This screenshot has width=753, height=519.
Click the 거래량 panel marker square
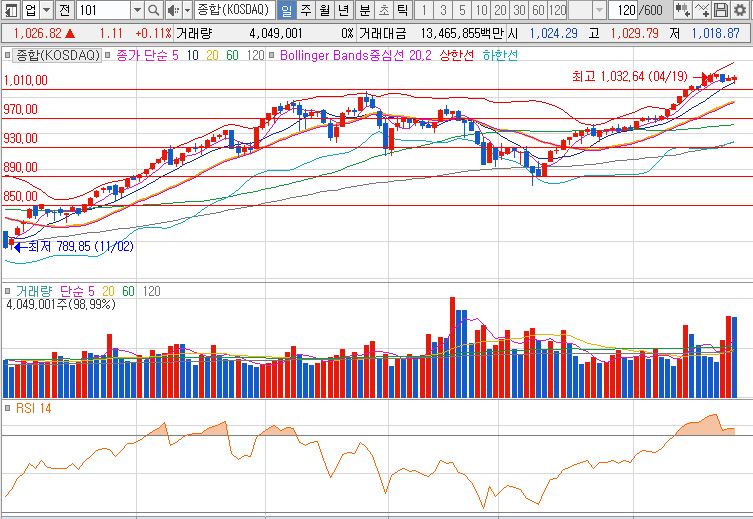7,291
